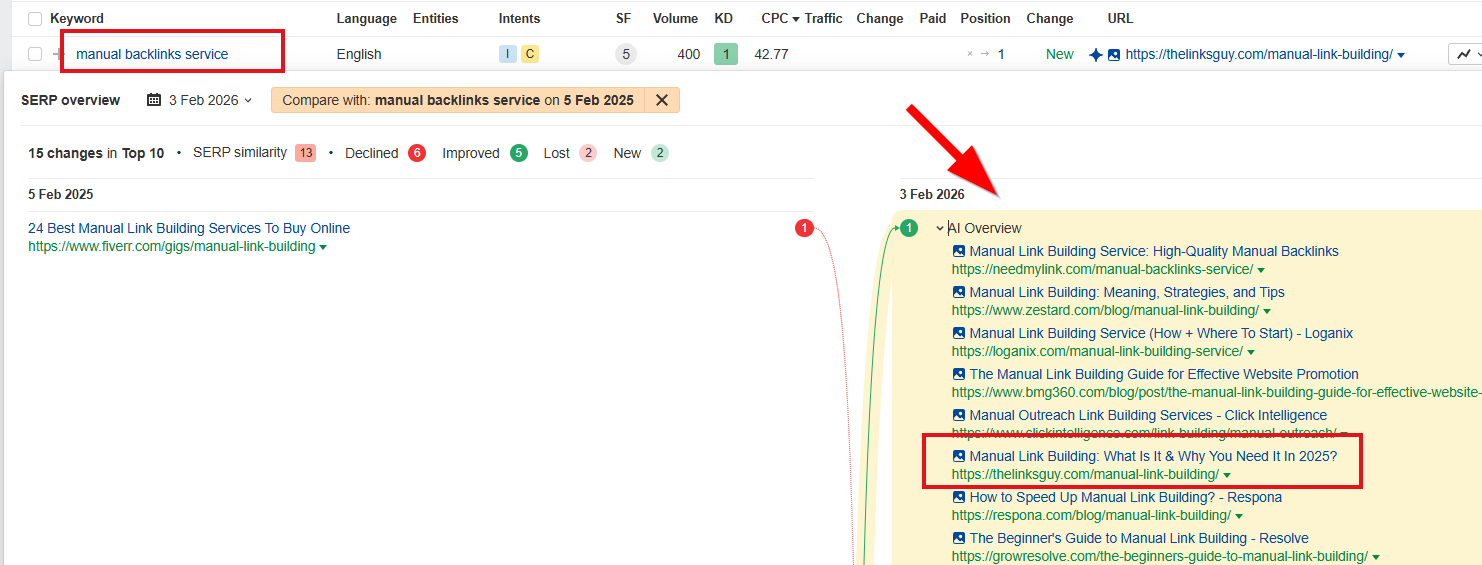Viewport: 1482px width, 565px height.
Task: Click the AI sparkle icon before thelinksguy URL
Action: point(1096,55)
